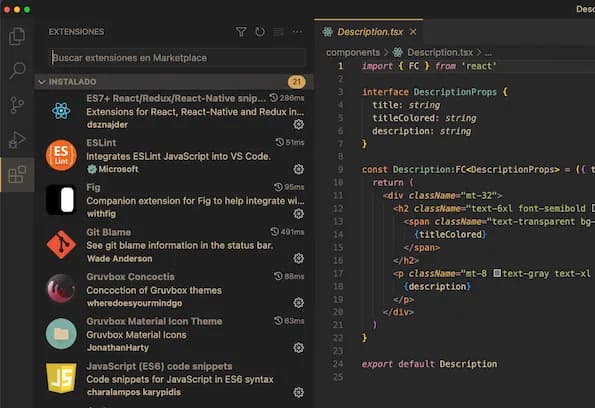Viewport: 595px width, 408px height.
Task: Open the Source Control view
Action: (x=17, y=105)
